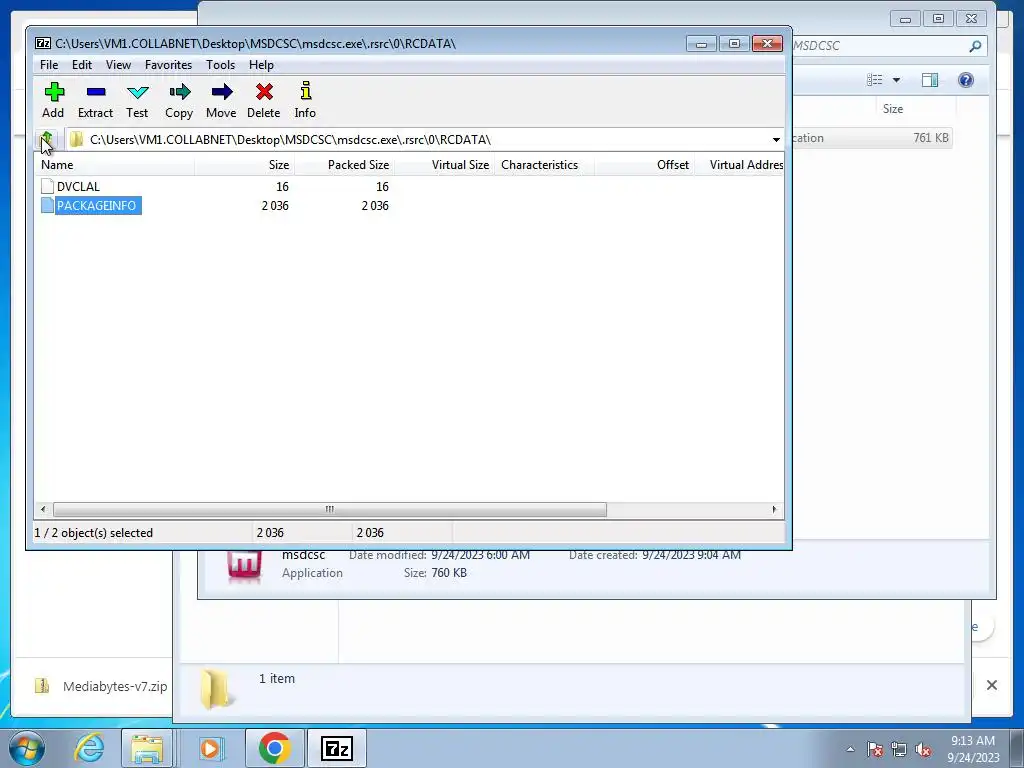Image resolution: width=1024 pixels, height=768 pixels.
Task: Click the Explorer search magnifier icon
Action: point(975,46)
